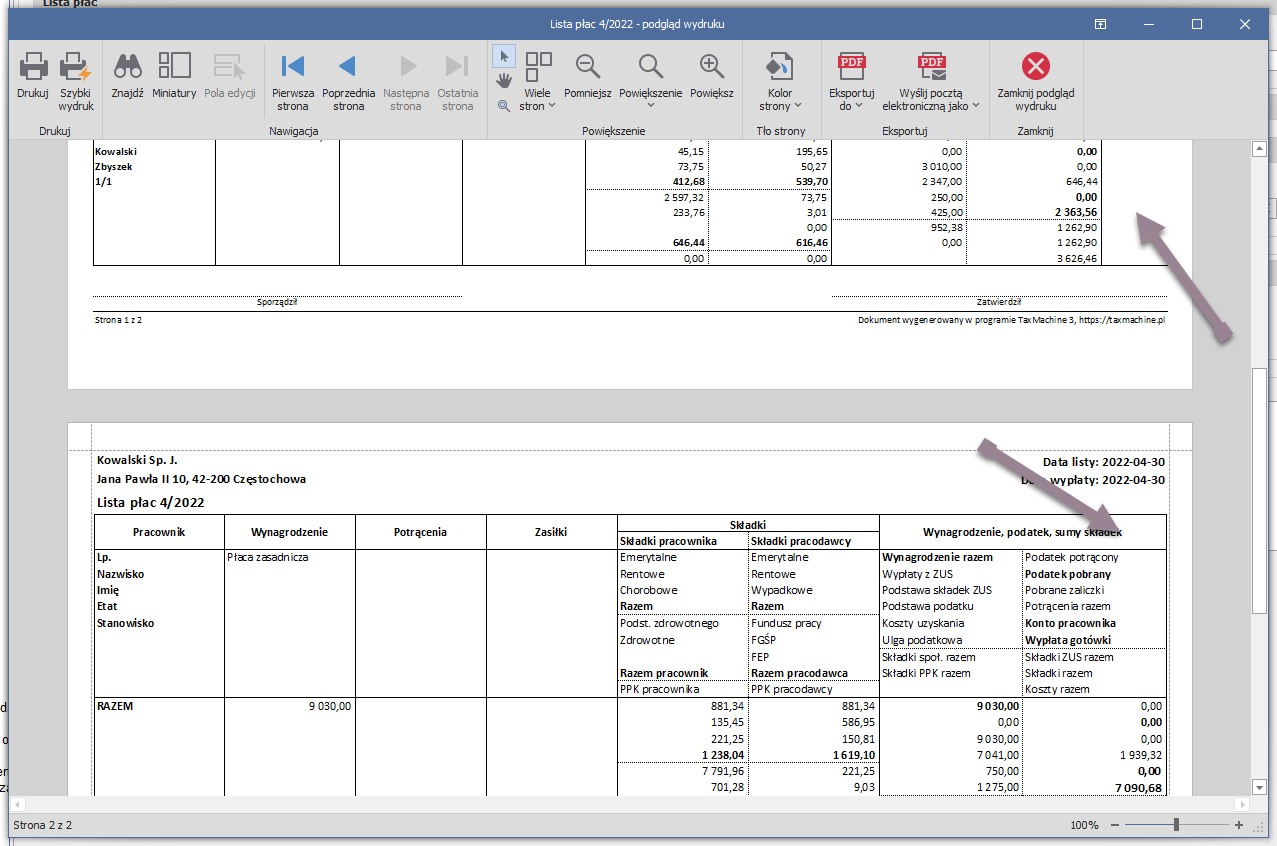The image size is (1277, 846).
Task: Select the arrow pointer tool
Action: (x=504, y=55)
